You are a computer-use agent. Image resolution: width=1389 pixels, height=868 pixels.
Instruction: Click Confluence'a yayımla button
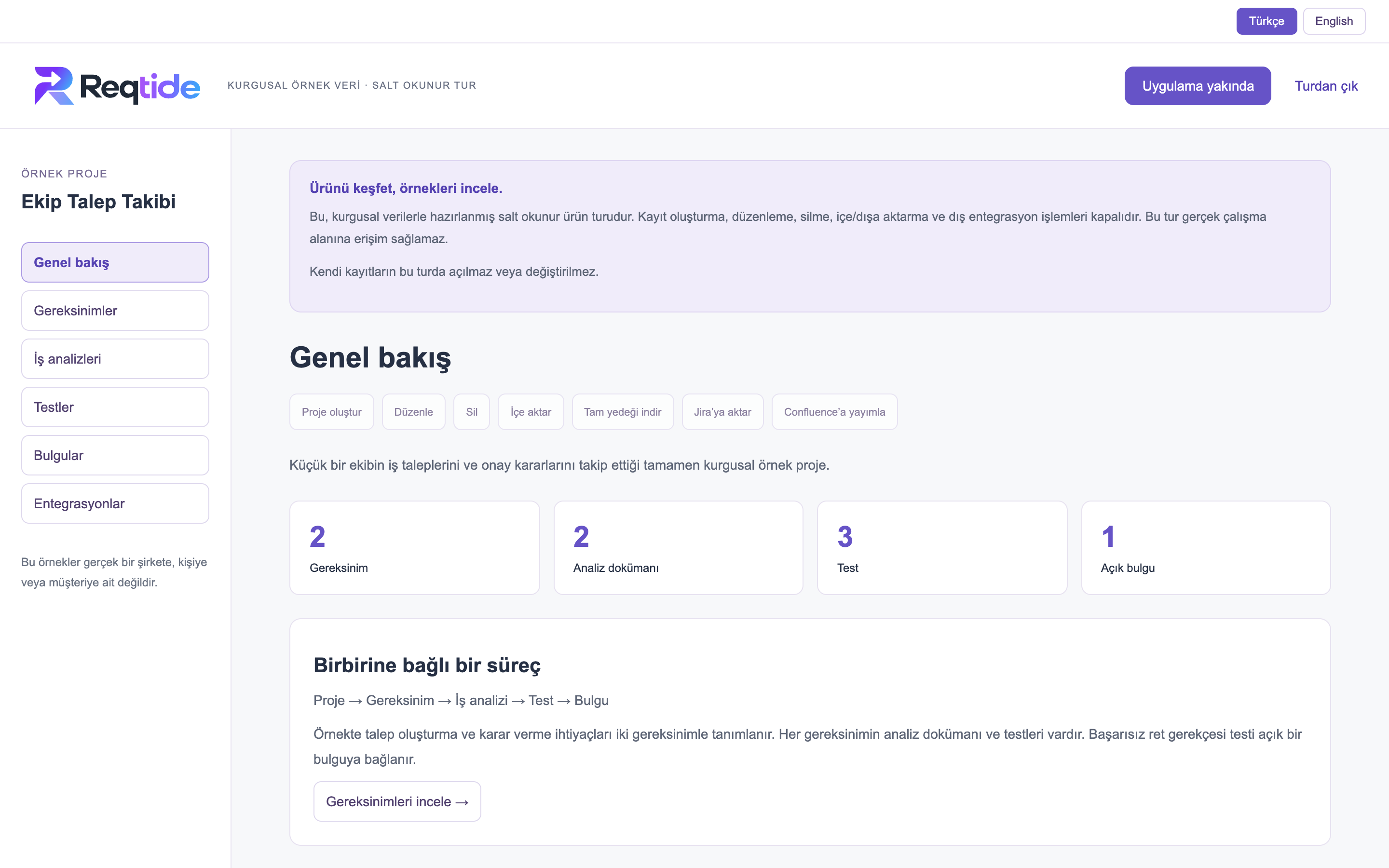(834, 412)
